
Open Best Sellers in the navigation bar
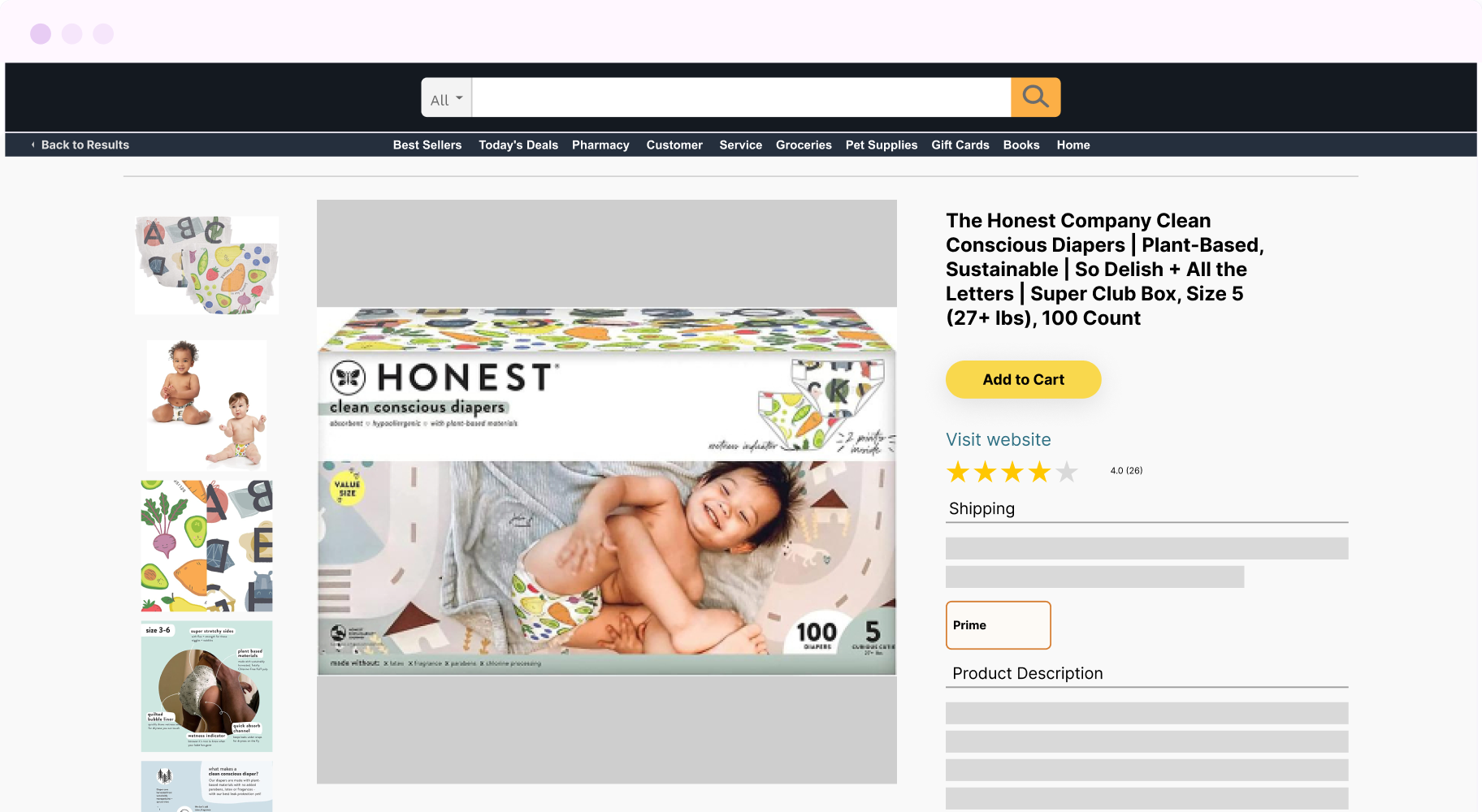427,145
